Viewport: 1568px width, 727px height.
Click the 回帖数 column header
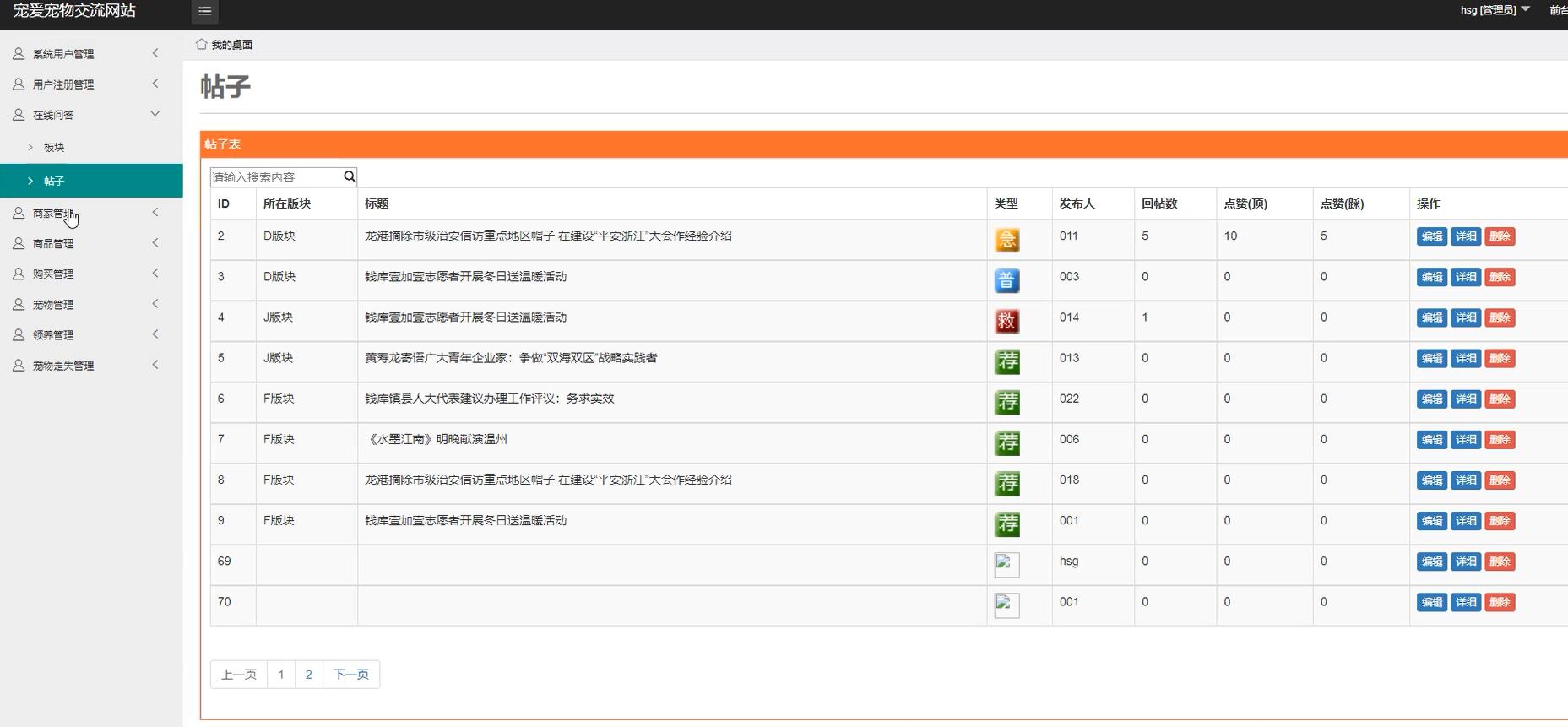pyautogui.click(x=1159, y=203)
